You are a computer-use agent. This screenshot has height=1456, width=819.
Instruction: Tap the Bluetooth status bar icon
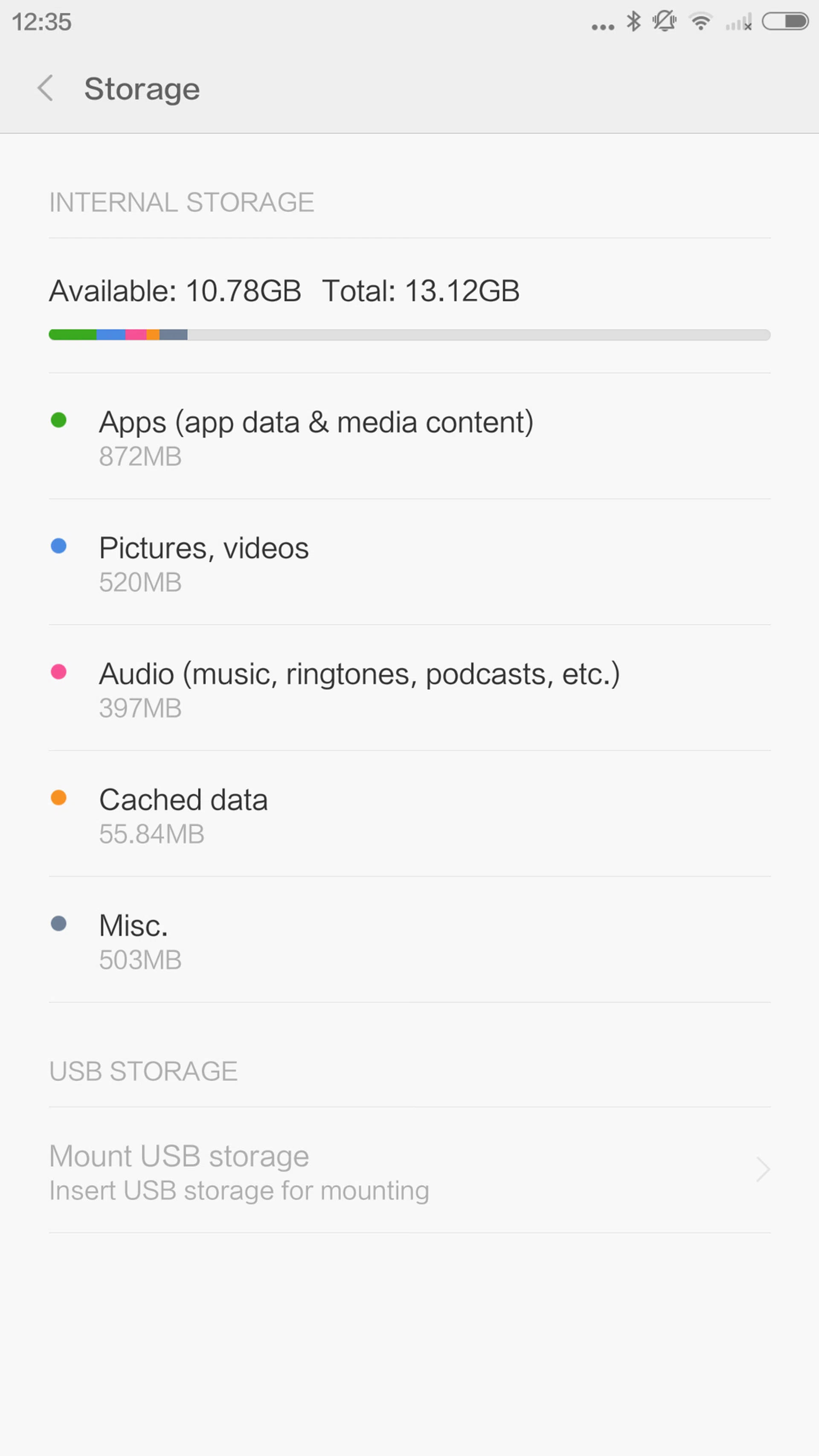pyautogui.click(x=633, y=21)
